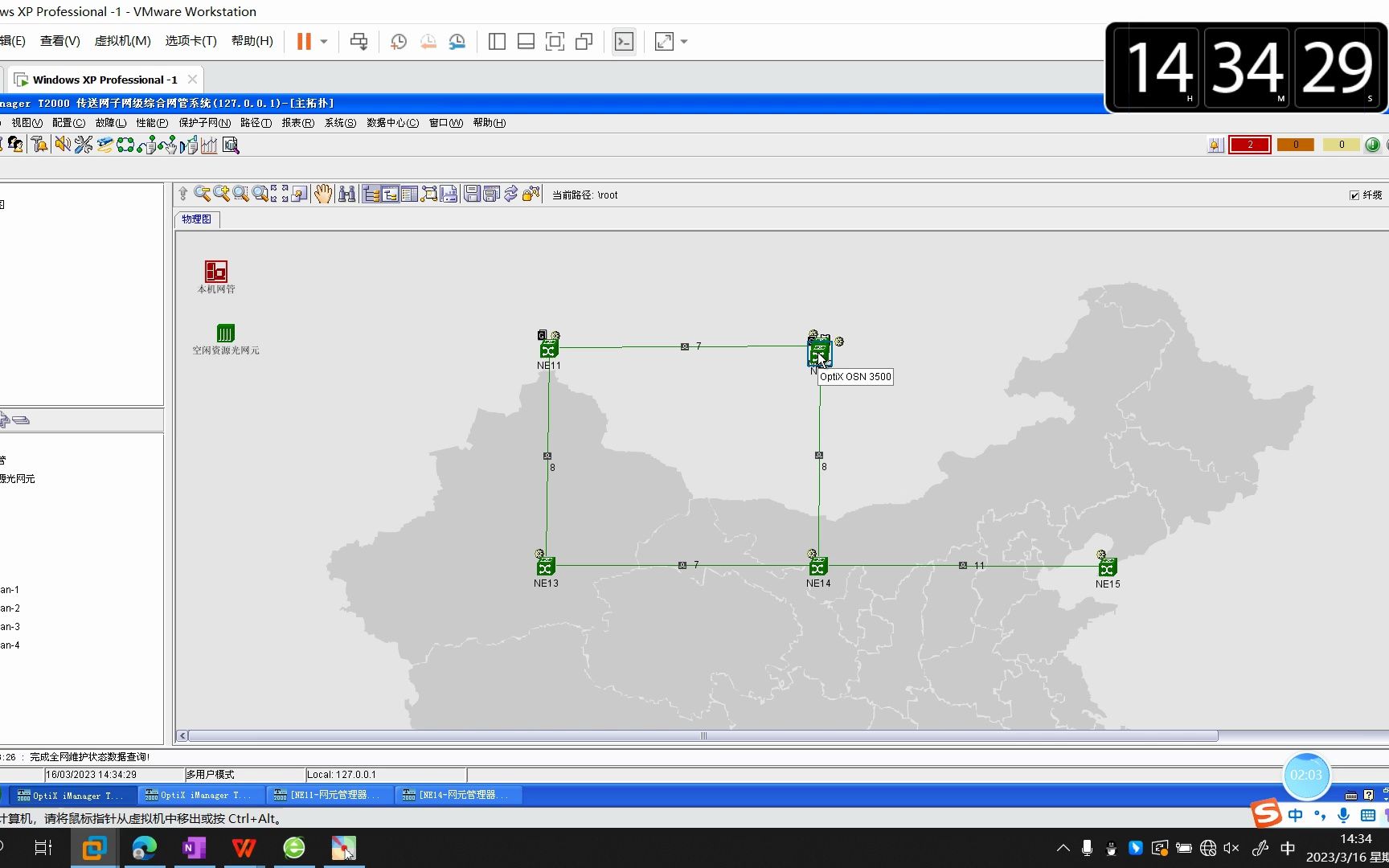Click the VMware full screen icon
This screenshot has height=868, width=1389.
click(x=555, y=41)
